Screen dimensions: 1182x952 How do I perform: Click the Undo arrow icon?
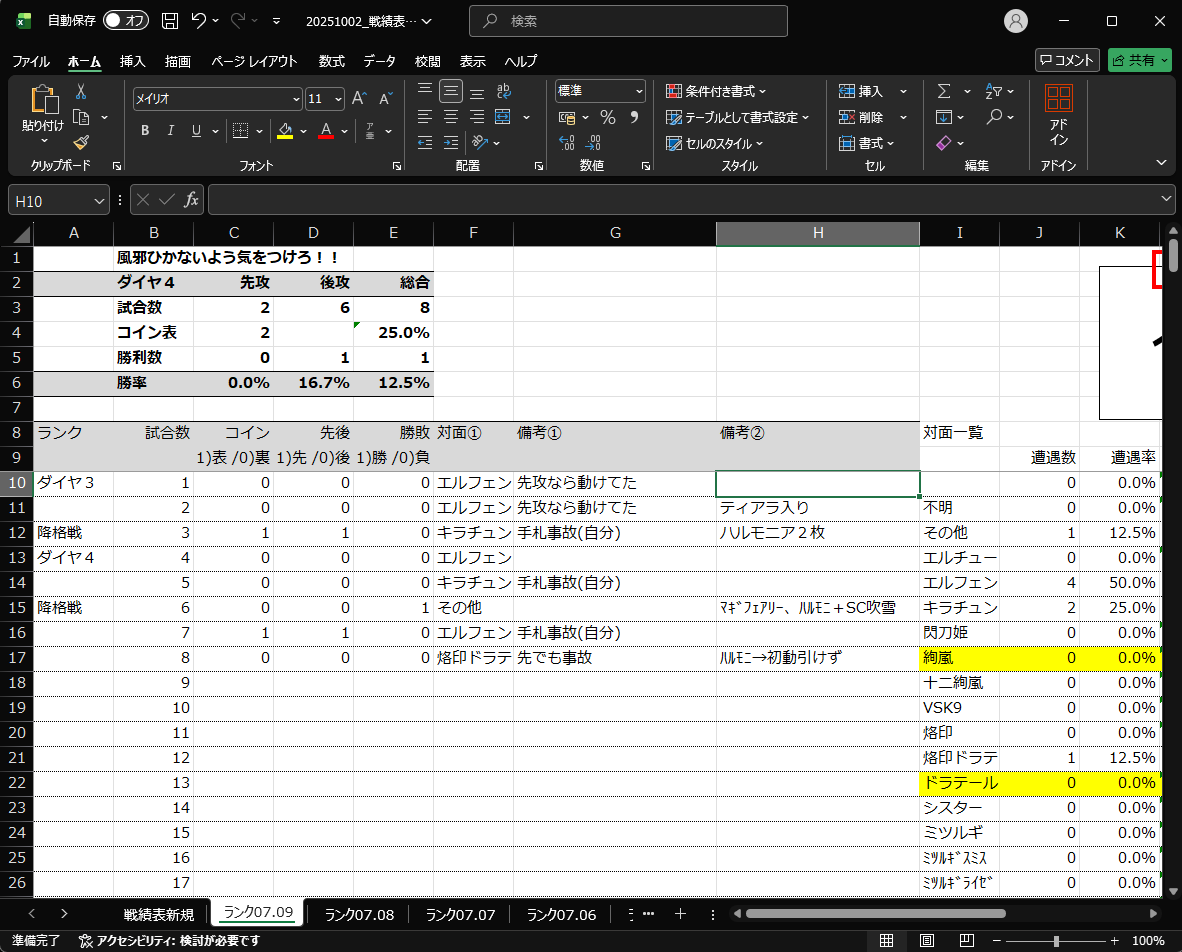click(x=199, y=21)
